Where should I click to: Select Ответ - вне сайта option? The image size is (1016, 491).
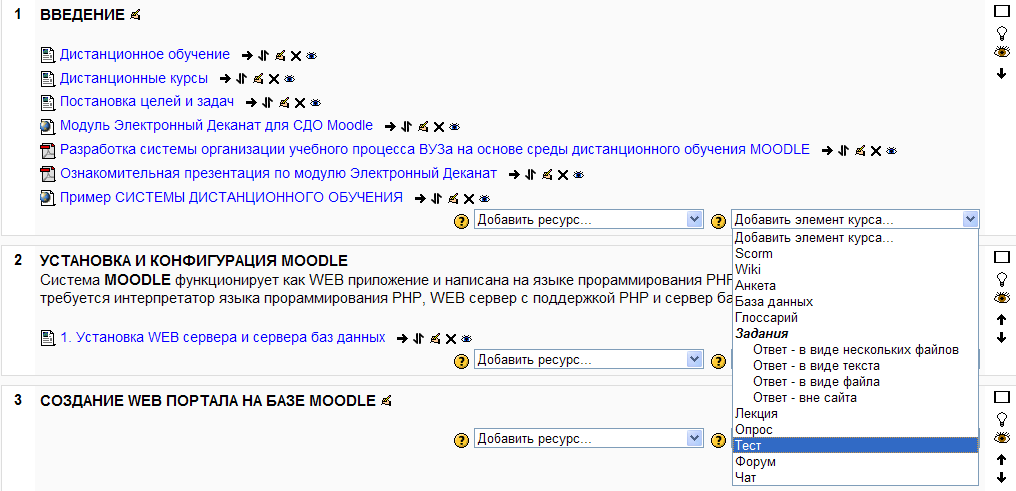855,398
